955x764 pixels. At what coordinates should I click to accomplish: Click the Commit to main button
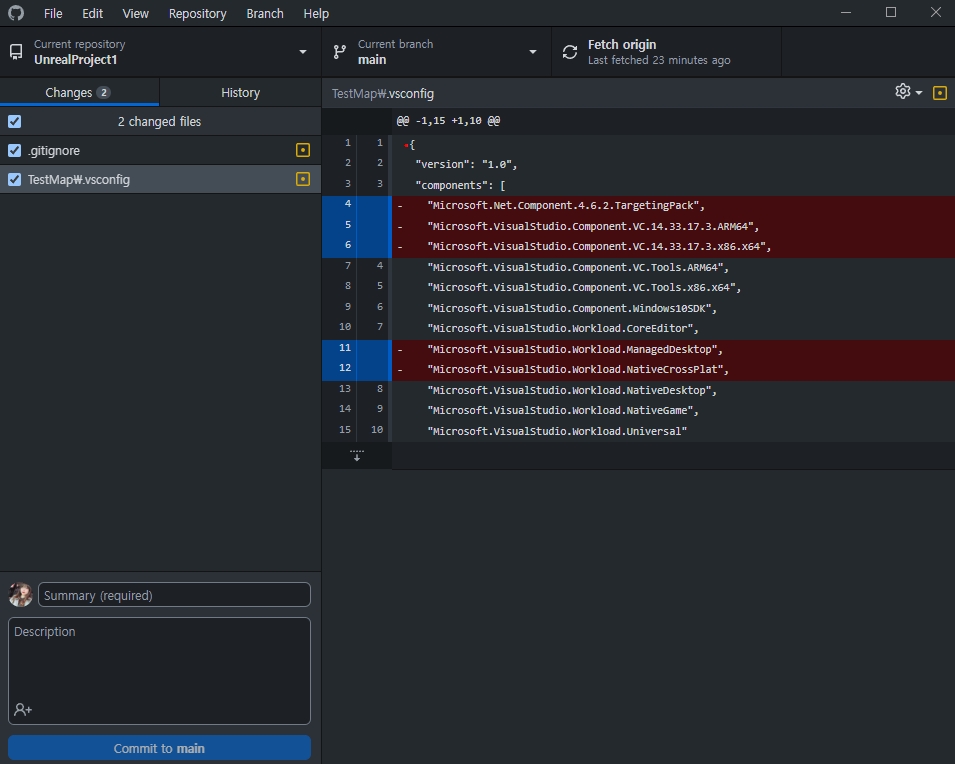click(160, 748)
